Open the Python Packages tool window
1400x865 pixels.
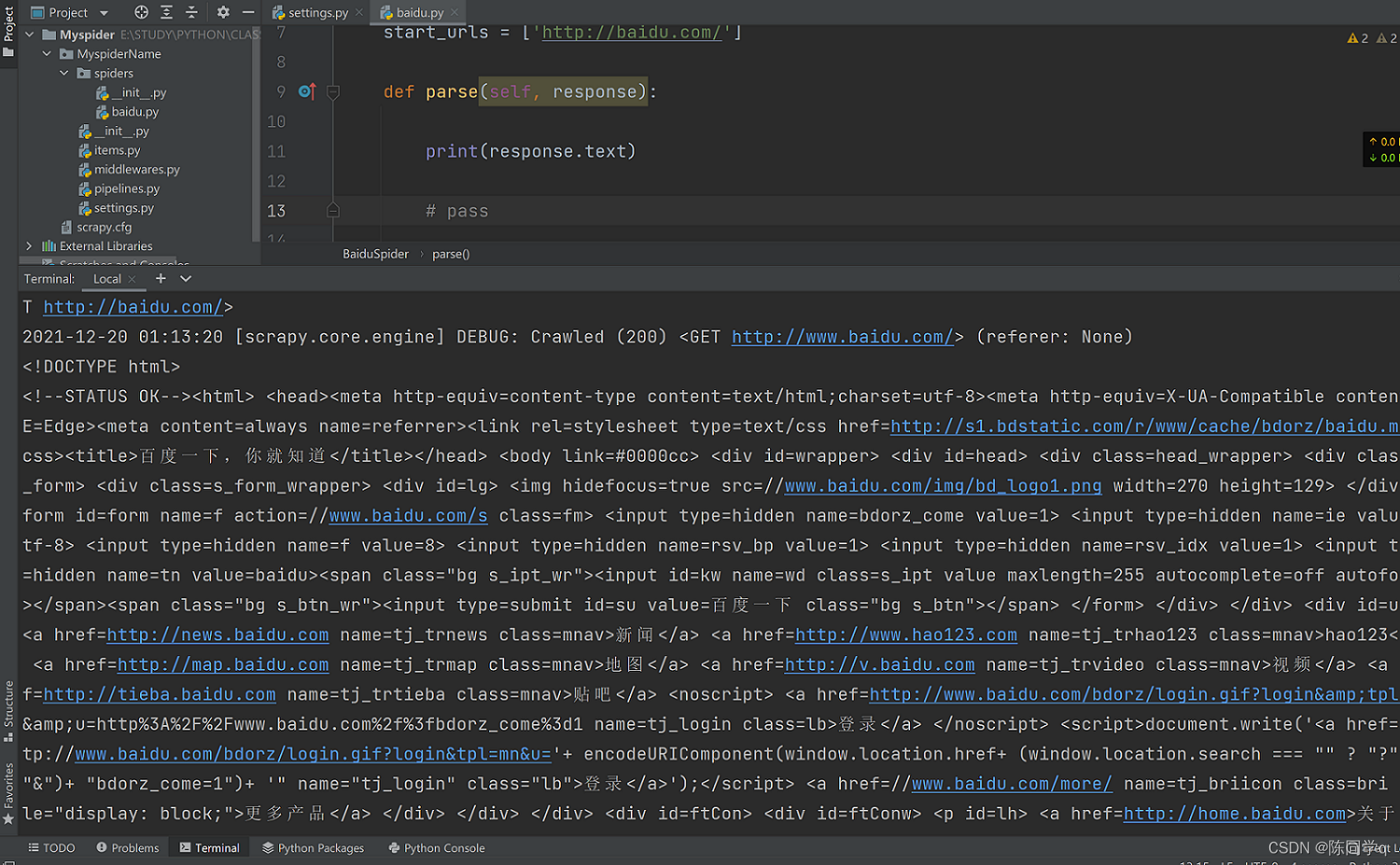coord(313,847)
